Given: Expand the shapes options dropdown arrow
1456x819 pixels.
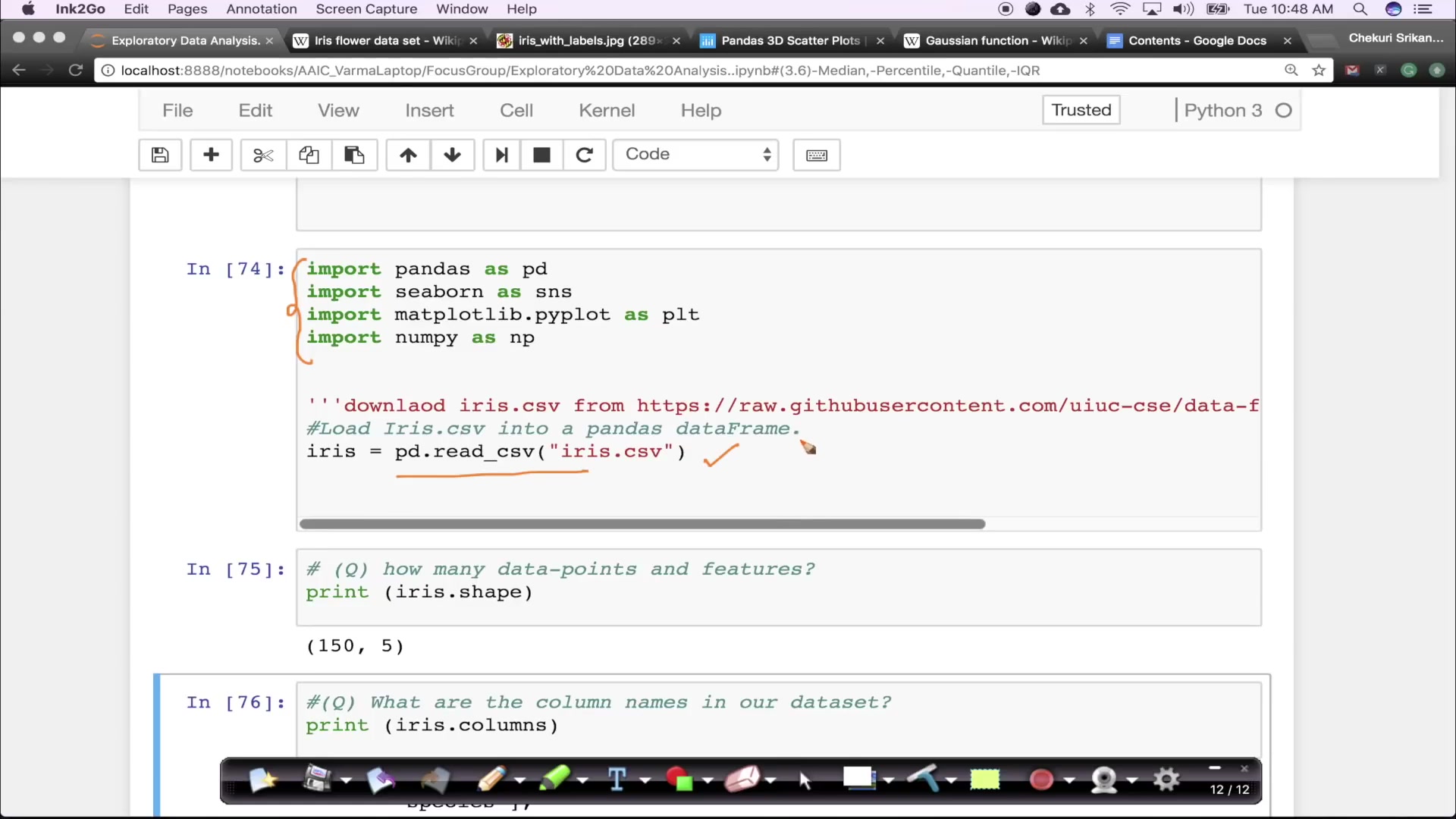Looking at the screenshot, I should [x=708, y=780].
